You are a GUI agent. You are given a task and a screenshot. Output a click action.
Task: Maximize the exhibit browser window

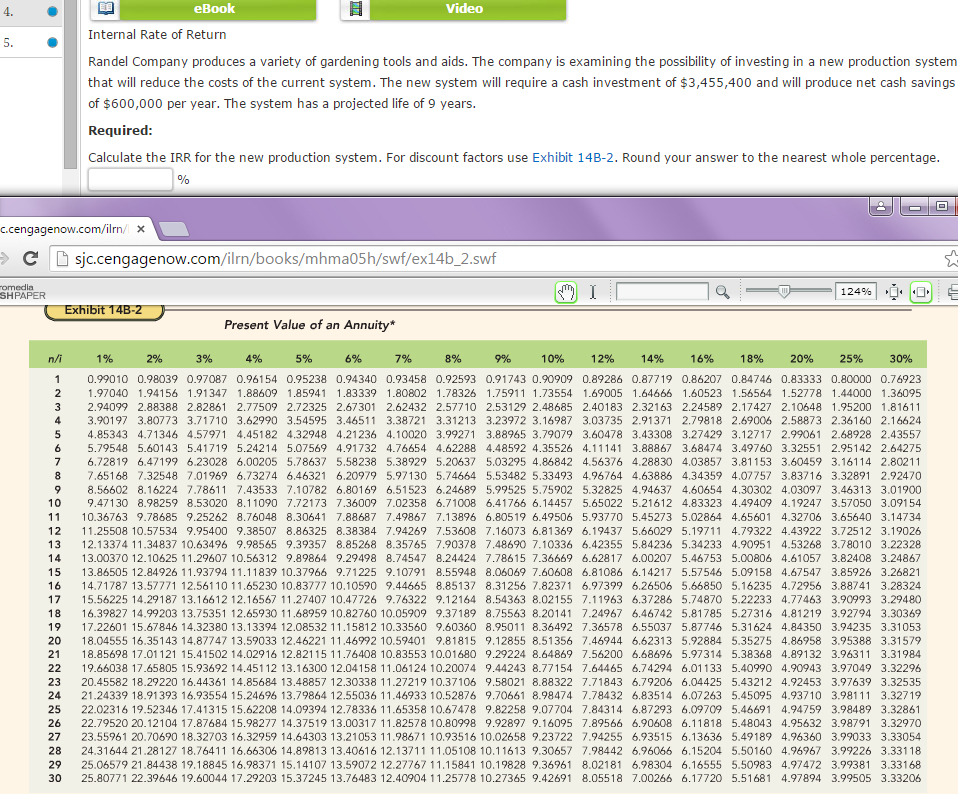pos(943,206)
